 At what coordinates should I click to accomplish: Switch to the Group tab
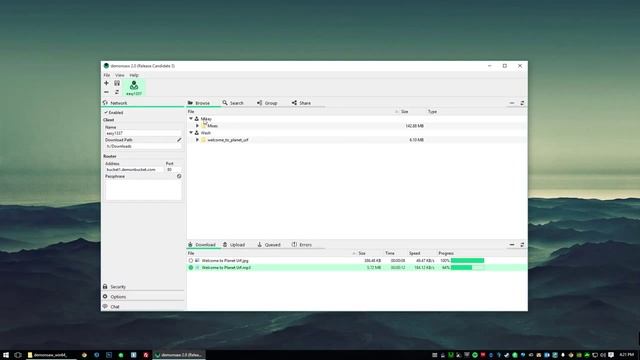click(x=267, y=103)
